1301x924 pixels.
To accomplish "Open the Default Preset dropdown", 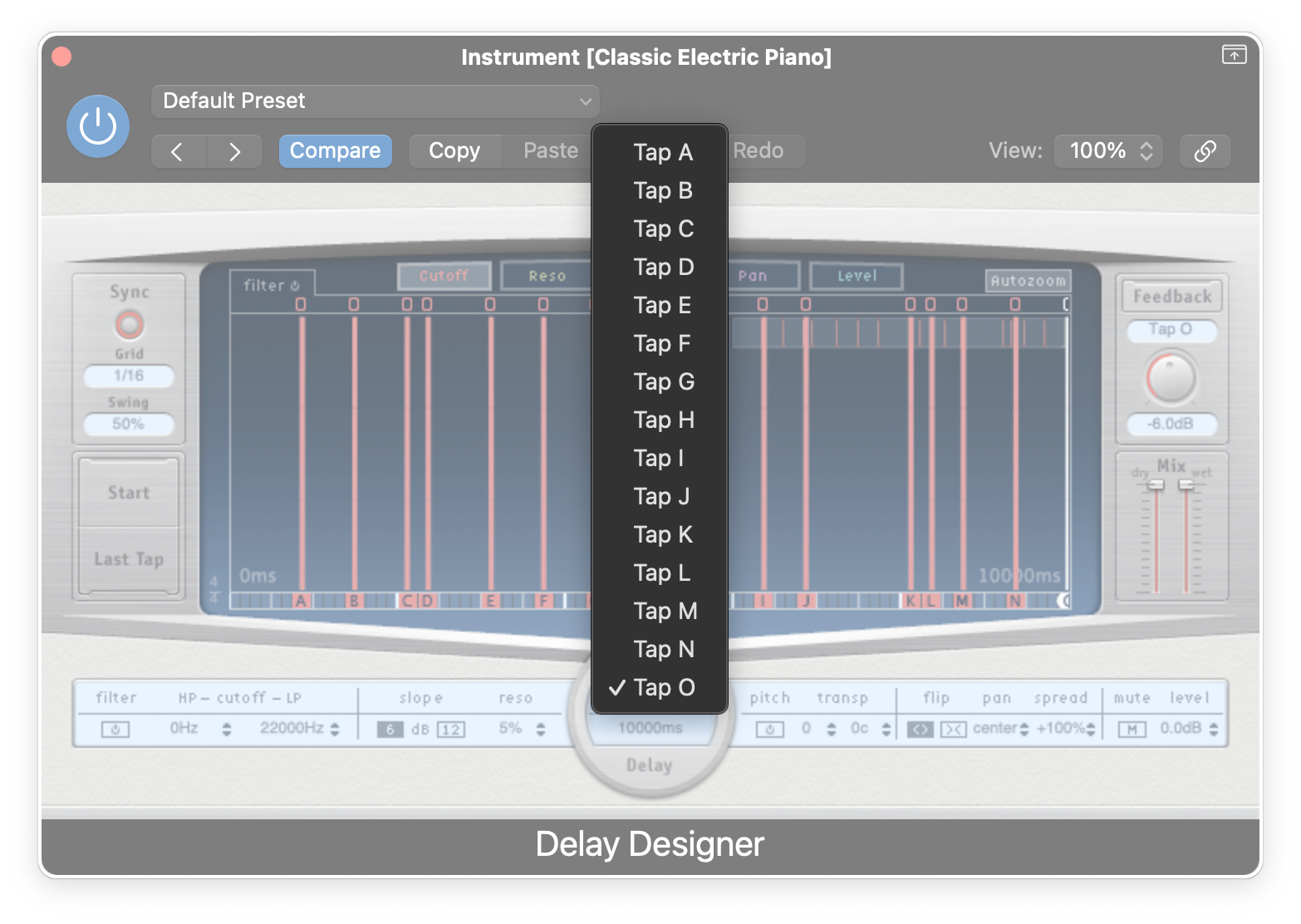I will [375, 101].
